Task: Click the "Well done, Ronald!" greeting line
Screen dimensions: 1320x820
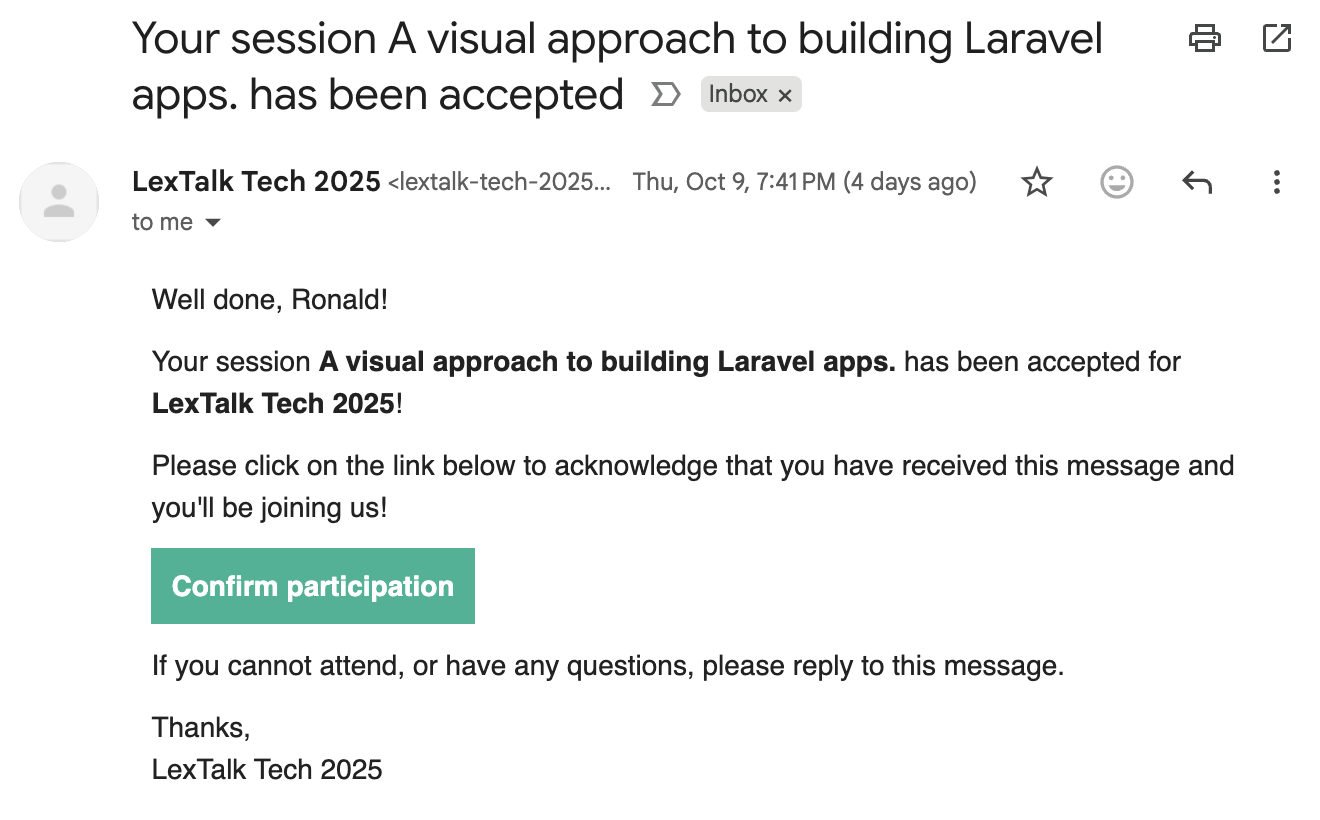Action: 270,299
